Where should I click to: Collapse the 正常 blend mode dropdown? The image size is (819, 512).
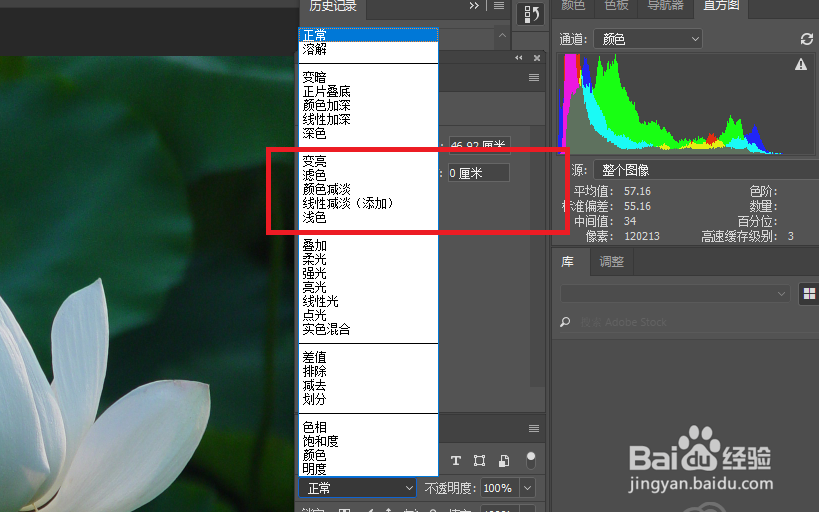(358, 488)
